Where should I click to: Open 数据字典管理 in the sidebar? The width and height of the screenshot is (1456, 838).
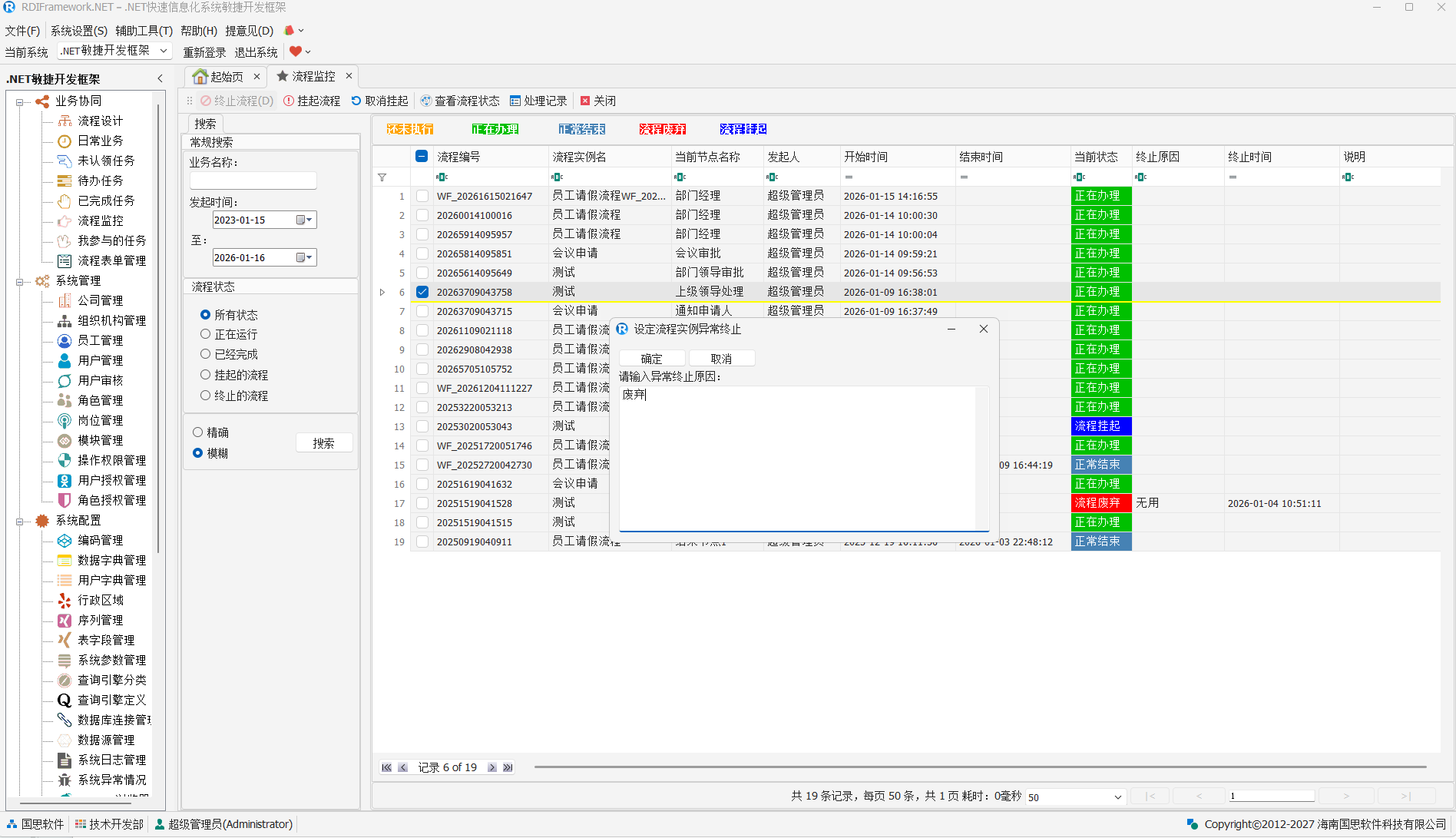[x=111, y=560]
